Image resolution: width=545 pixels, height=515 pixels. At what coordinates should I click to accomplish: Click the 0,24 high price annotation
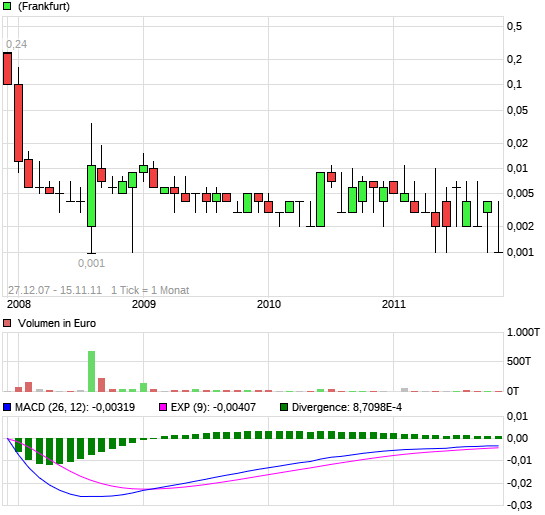tap(16, 44)
